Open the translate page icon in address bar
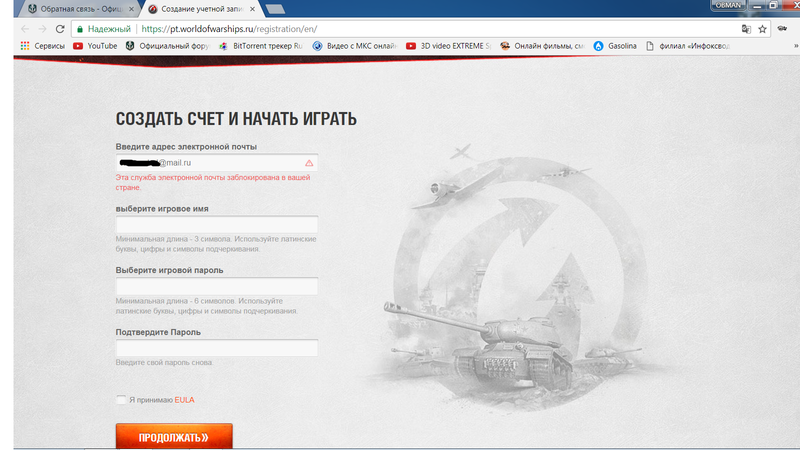Image resolution: width=800 pixels, height=450 pixels. tap(746, 29)
